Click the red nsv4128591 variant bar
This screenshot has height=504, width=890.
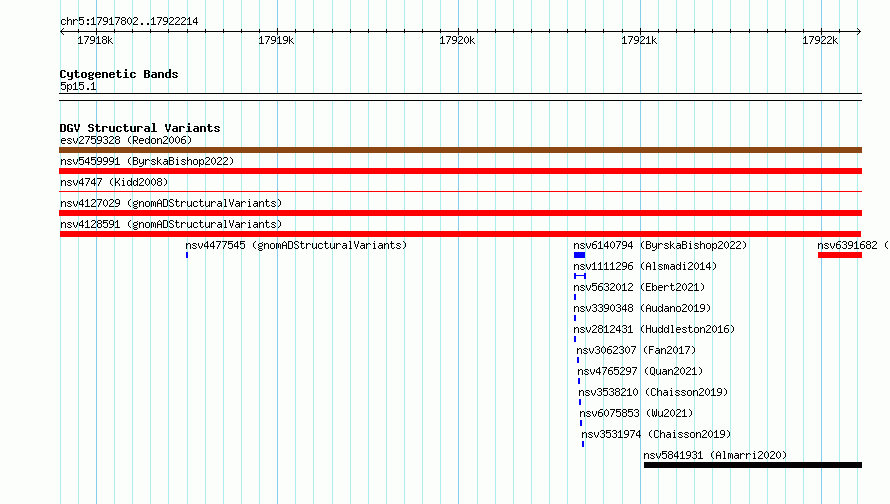pos(460,234)
